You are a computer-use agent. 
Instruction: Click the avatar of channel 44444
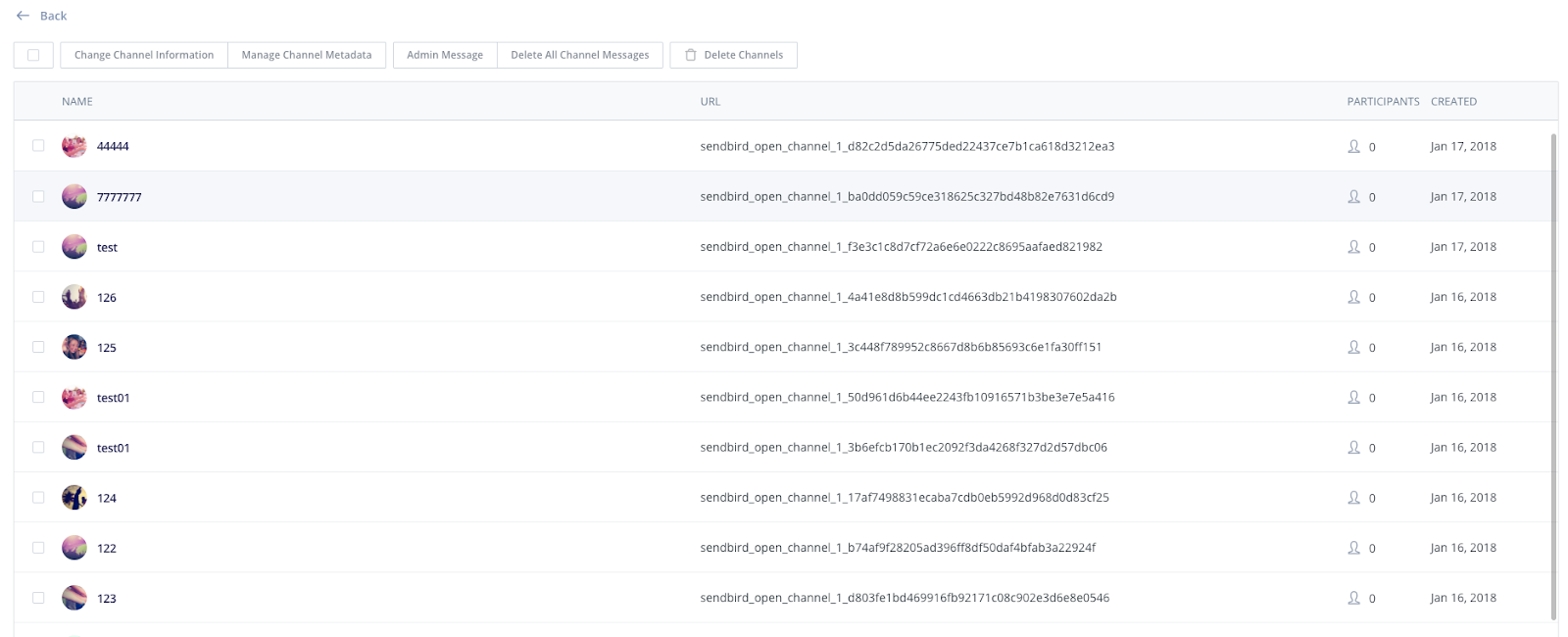tap(74, 146)
